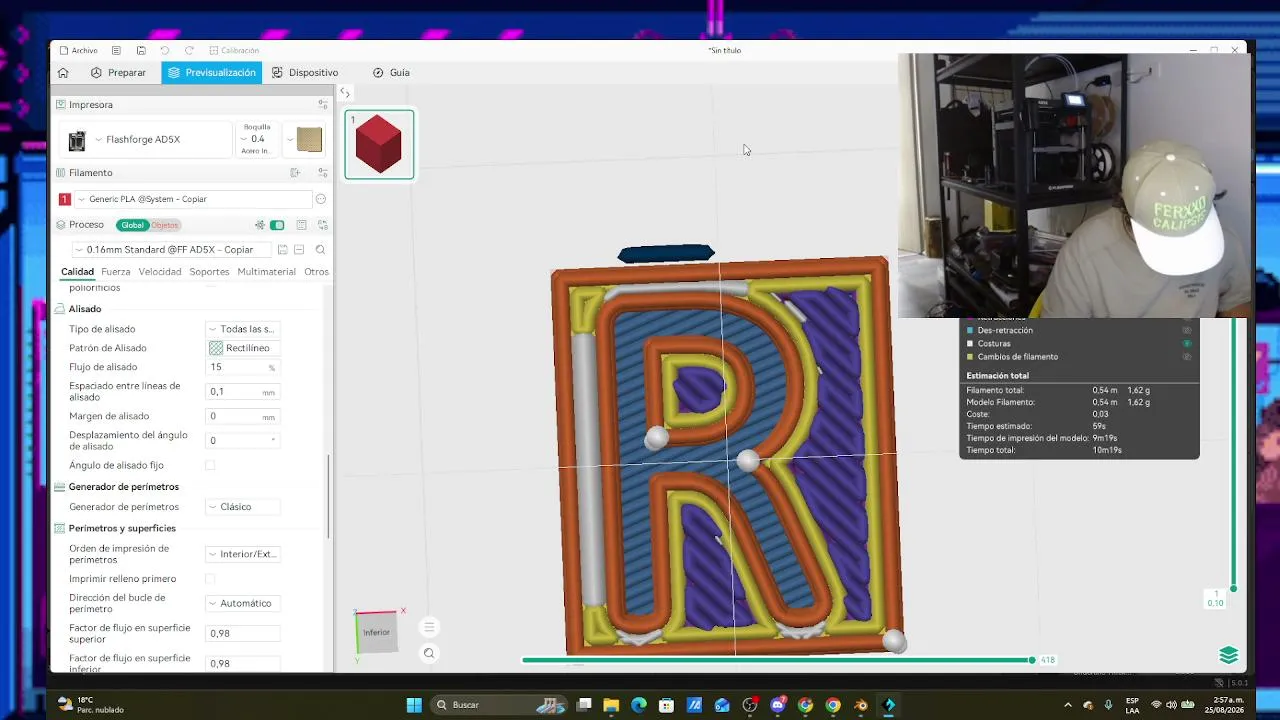Image resolution: width=1280 pixels, height=720 pixels.
Task: Toggle visibility of Costuras
Action: point(1187,344)
